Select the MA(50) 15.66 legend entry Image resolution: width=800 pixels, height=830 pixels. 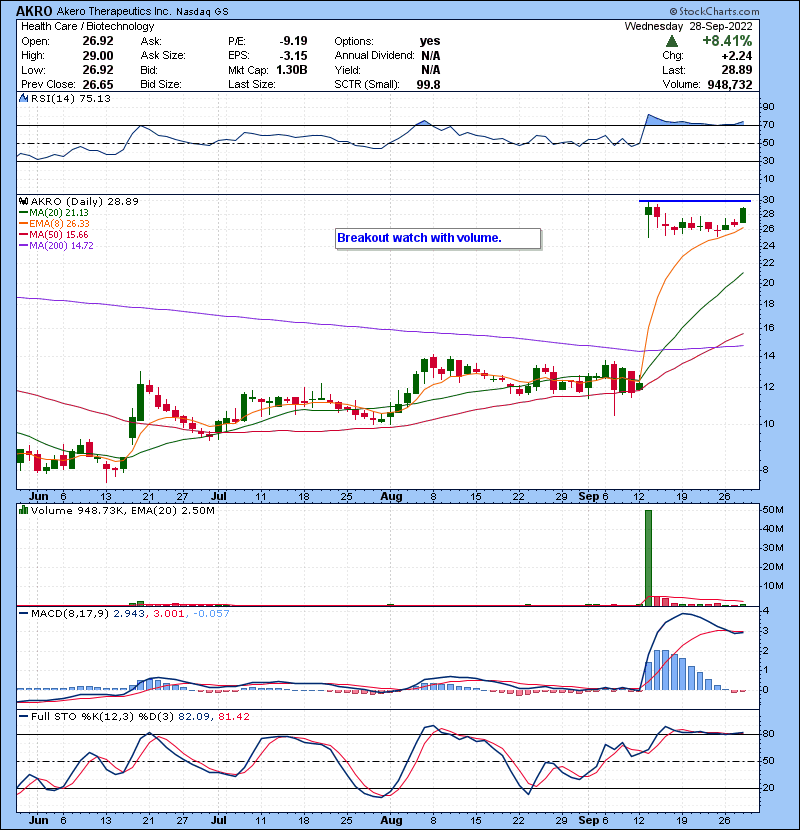click(54, 234)
